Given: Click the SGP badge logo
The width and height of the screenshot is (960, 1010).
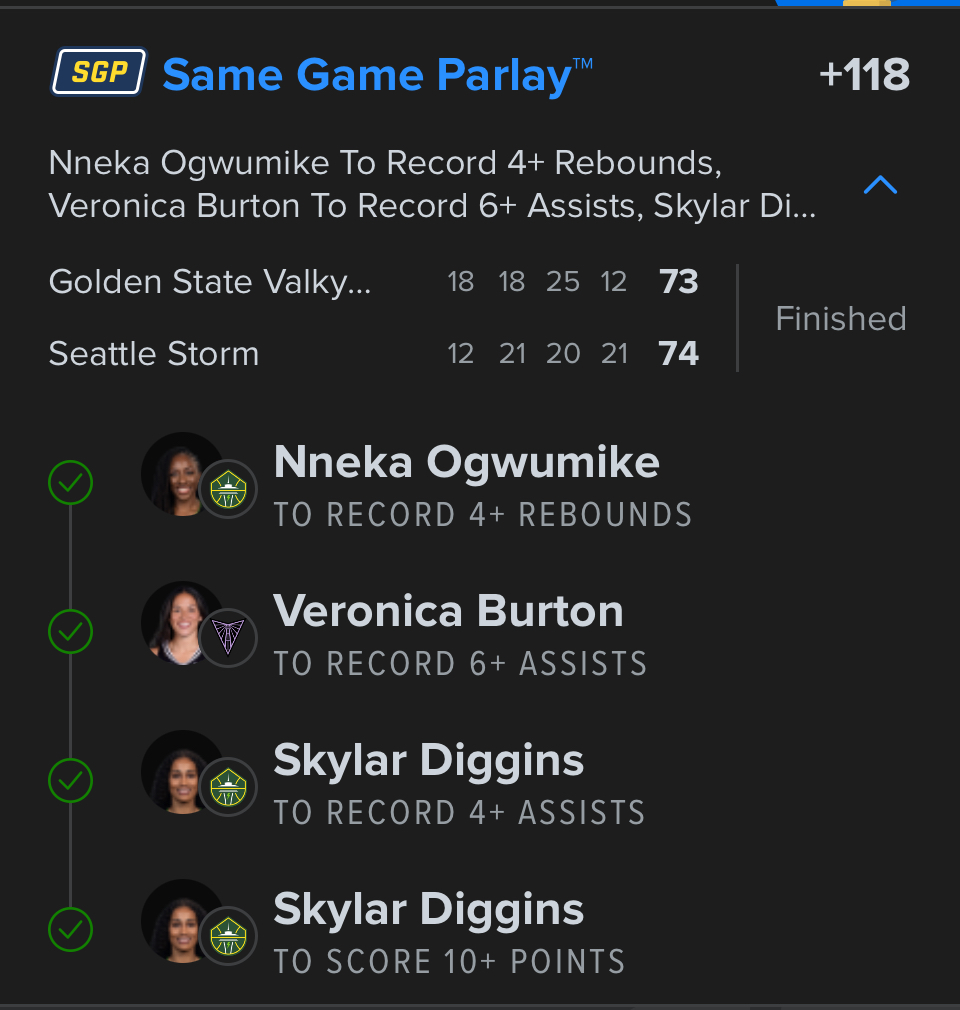Looking at the screenshot, I should 99,73.
